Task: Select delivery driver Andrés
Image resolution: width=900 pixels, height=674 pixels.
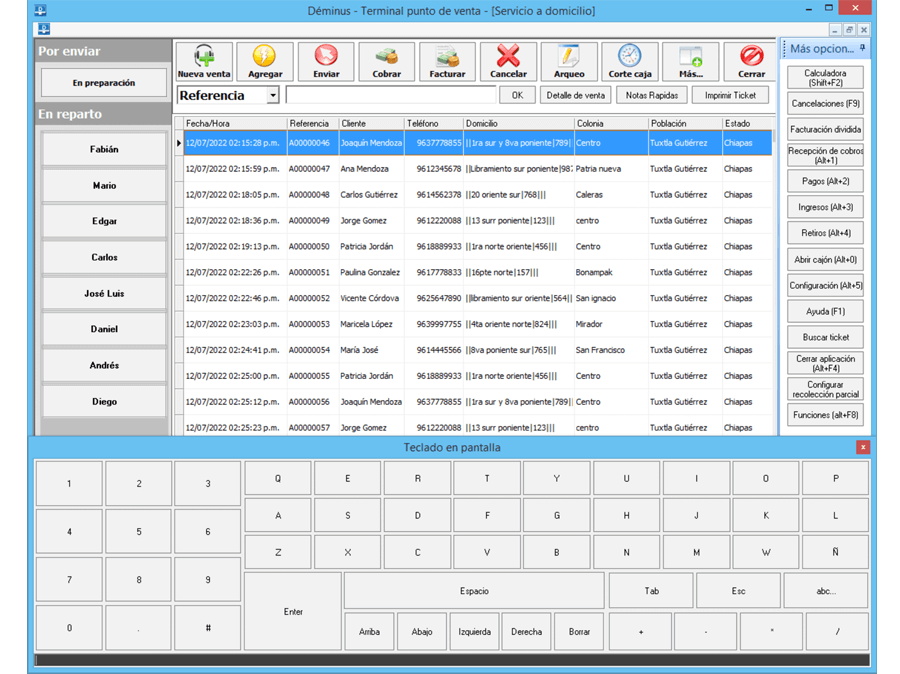Action: click(x=104, y=365)
